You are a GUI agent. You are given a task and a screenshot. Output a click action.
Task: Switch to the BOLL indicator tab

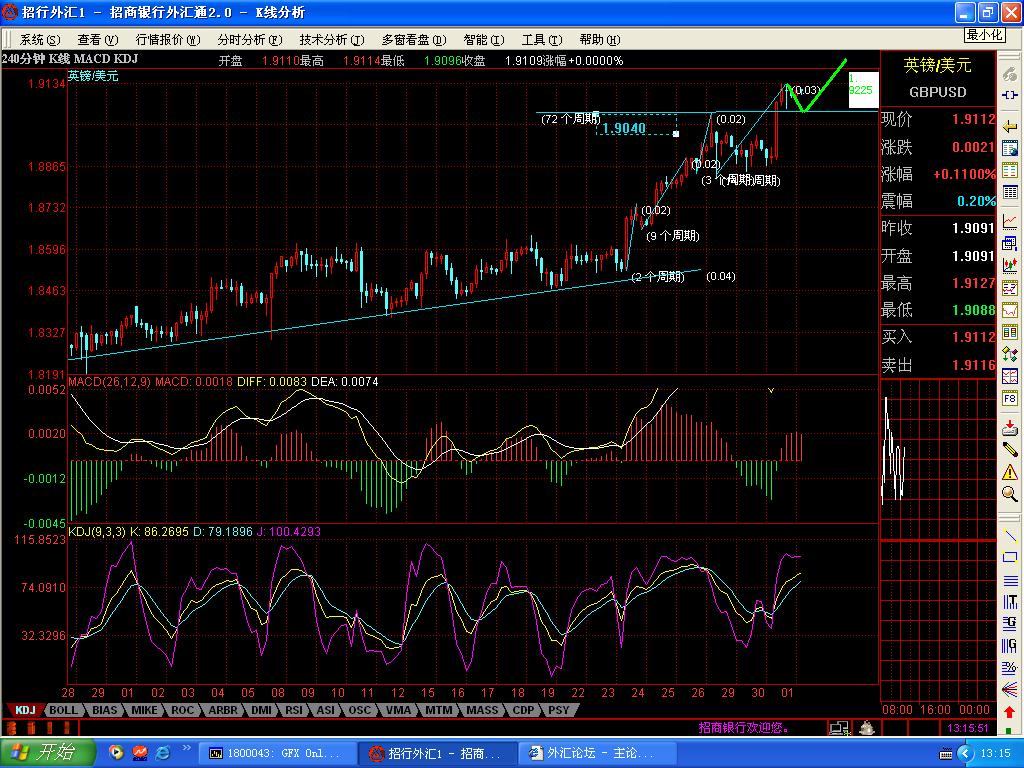pyautogui.click(x=63, y=710)
